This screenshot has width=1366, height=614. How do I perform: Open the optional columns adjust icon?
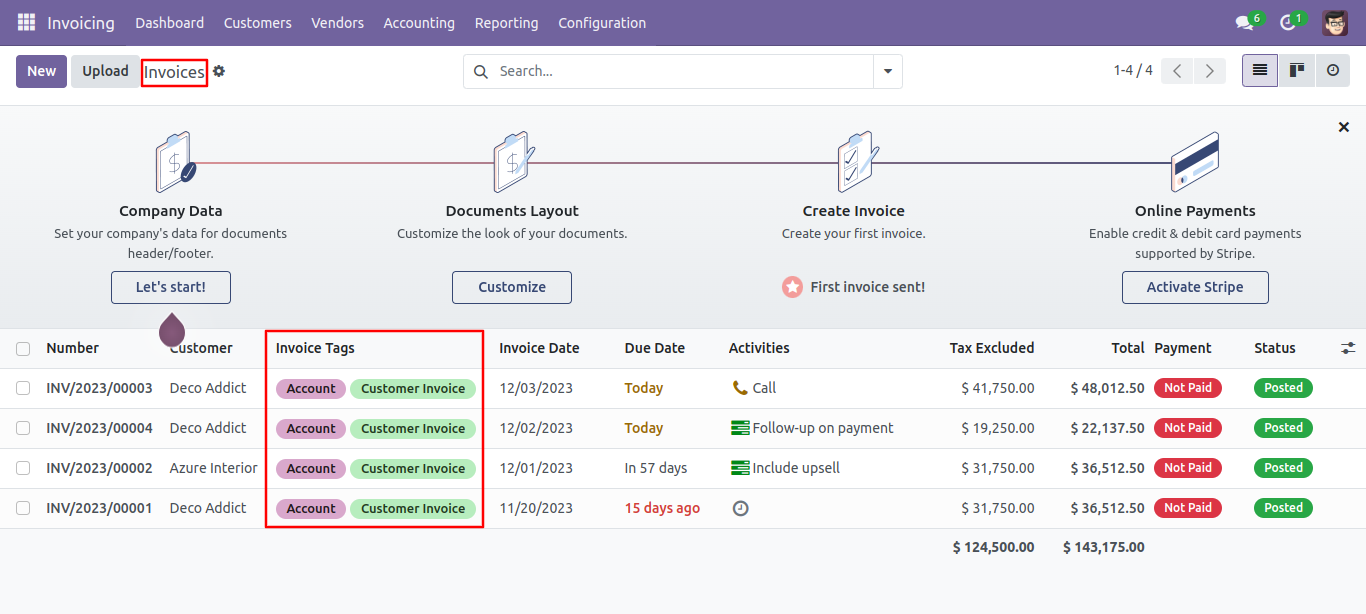coord(1348,348)
